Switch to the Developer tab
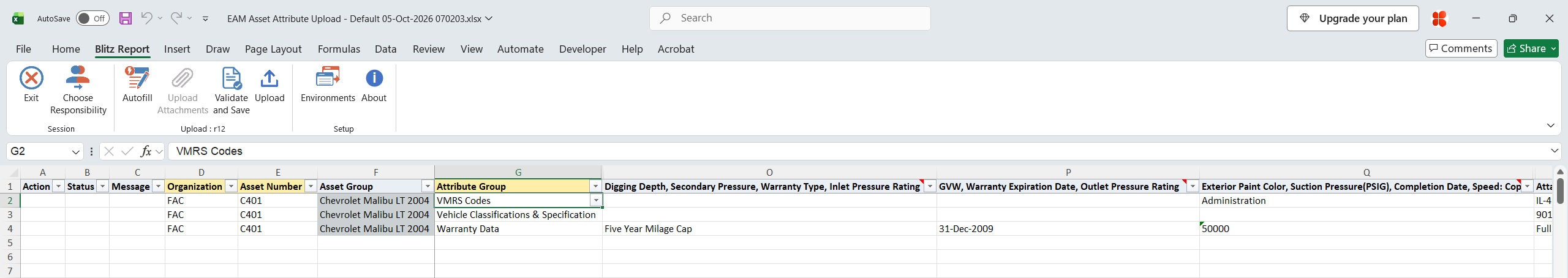This screenshot has height=278, width=1568. [582, 49]
